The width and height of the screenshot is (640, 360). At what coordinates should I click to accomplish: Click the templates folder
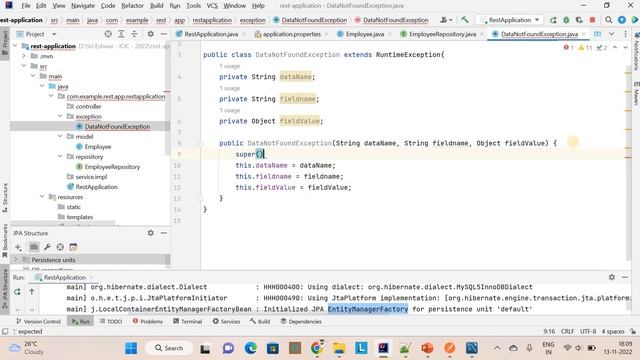pyautogui.click(x=80, y=217)
